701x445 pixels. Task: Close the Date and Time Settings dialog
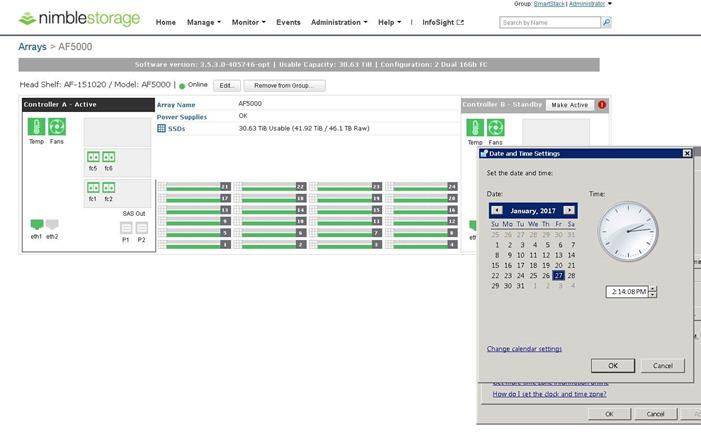click(x=687, y=153)
